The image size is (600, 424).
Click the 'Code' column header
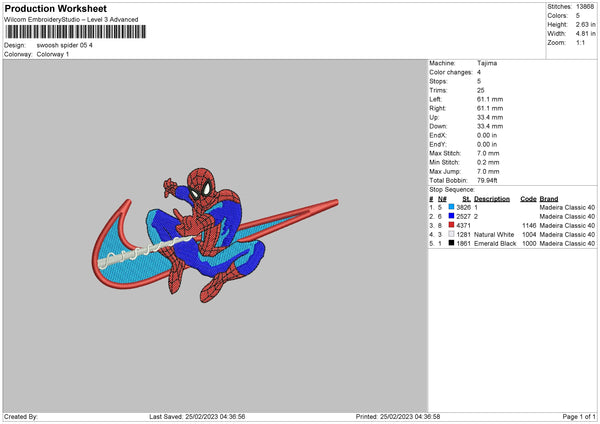coord(528,199)
